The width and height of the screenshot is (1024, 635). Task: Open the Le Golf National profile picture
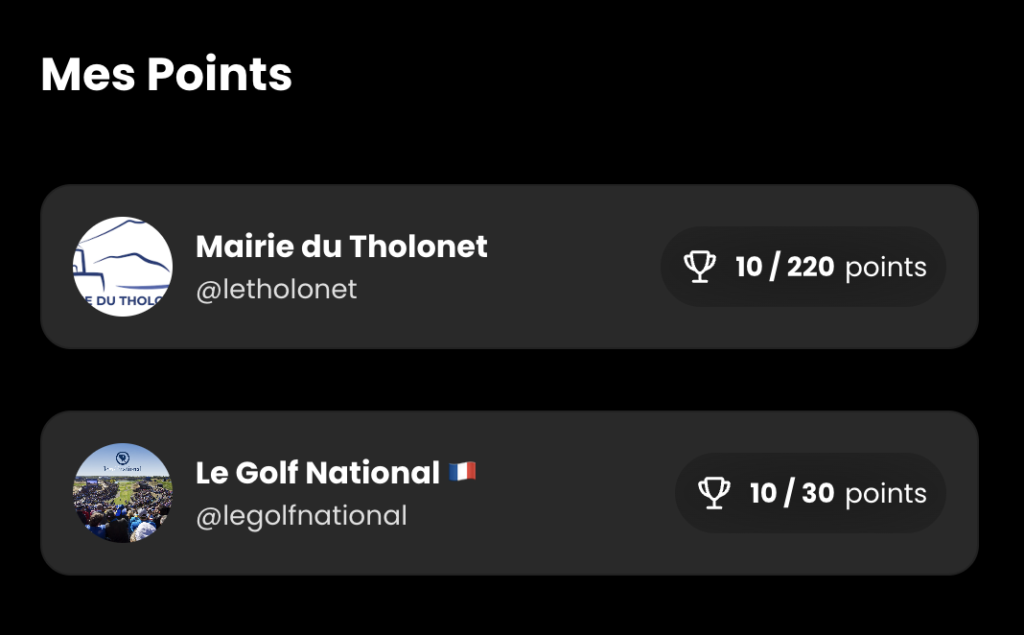point(123,493)
